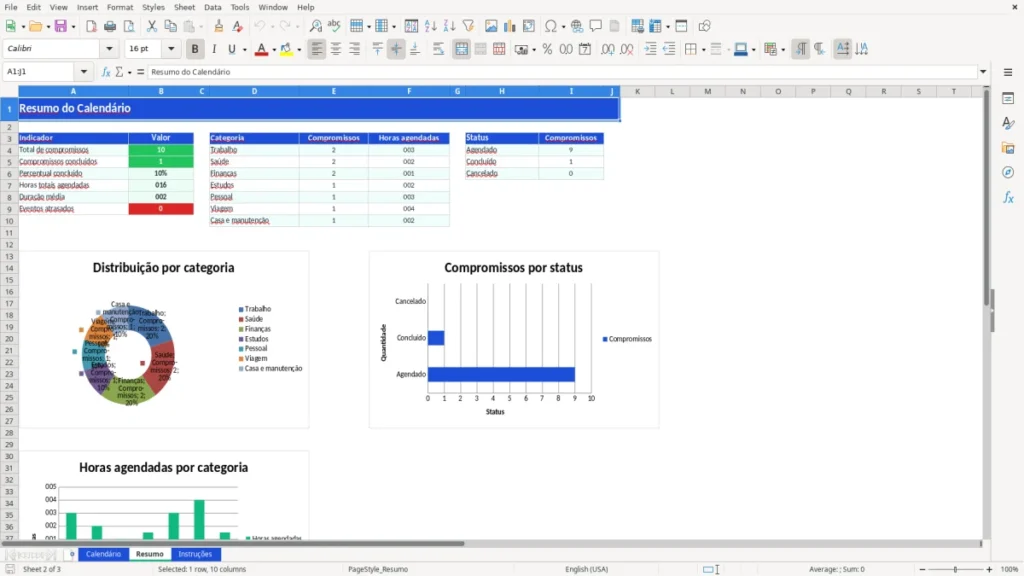The height and width of the screenshot is (576, 1024).
Task: Open the Data menu
Action: (x=212, y=7)
